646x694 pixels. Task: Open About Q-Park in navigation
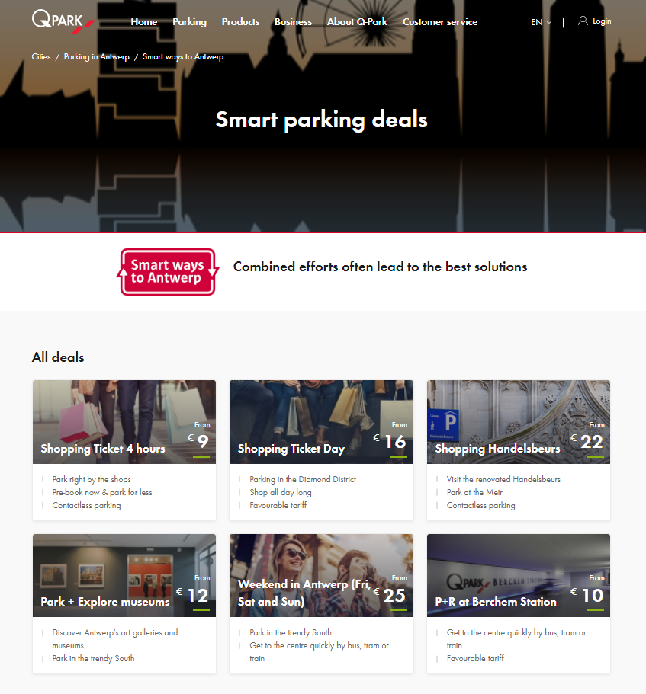(x=357, y=22)
